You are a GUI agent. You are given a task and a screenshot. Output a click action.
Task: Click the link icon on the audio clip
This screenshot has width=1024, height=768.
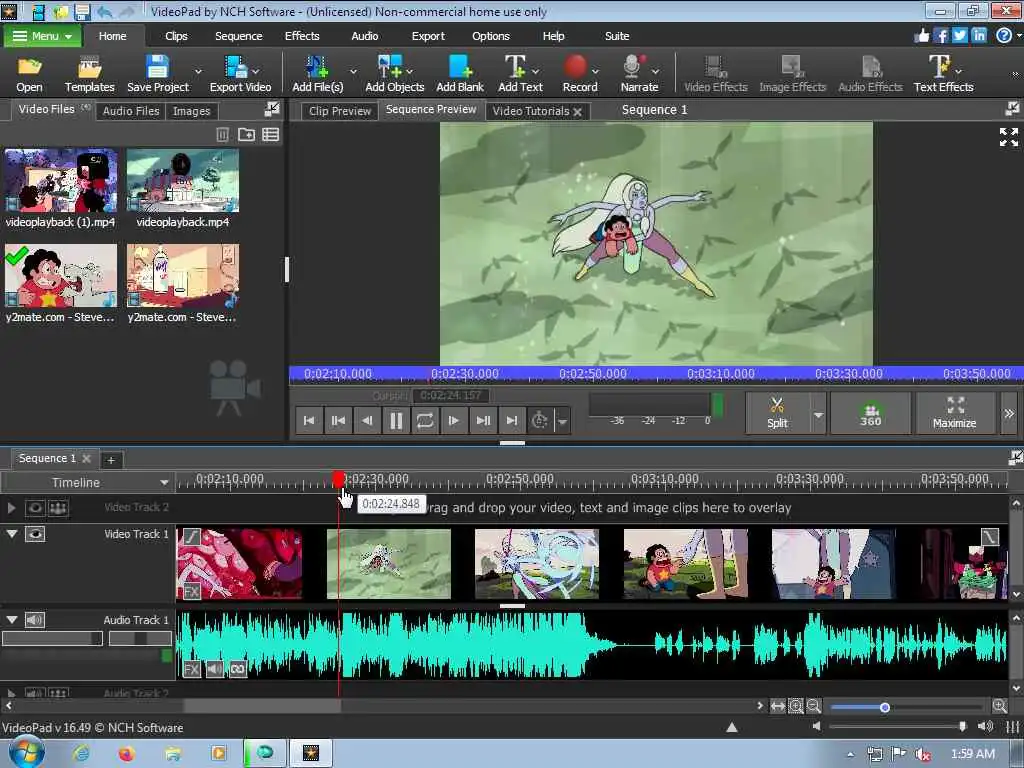click(238, 669)
